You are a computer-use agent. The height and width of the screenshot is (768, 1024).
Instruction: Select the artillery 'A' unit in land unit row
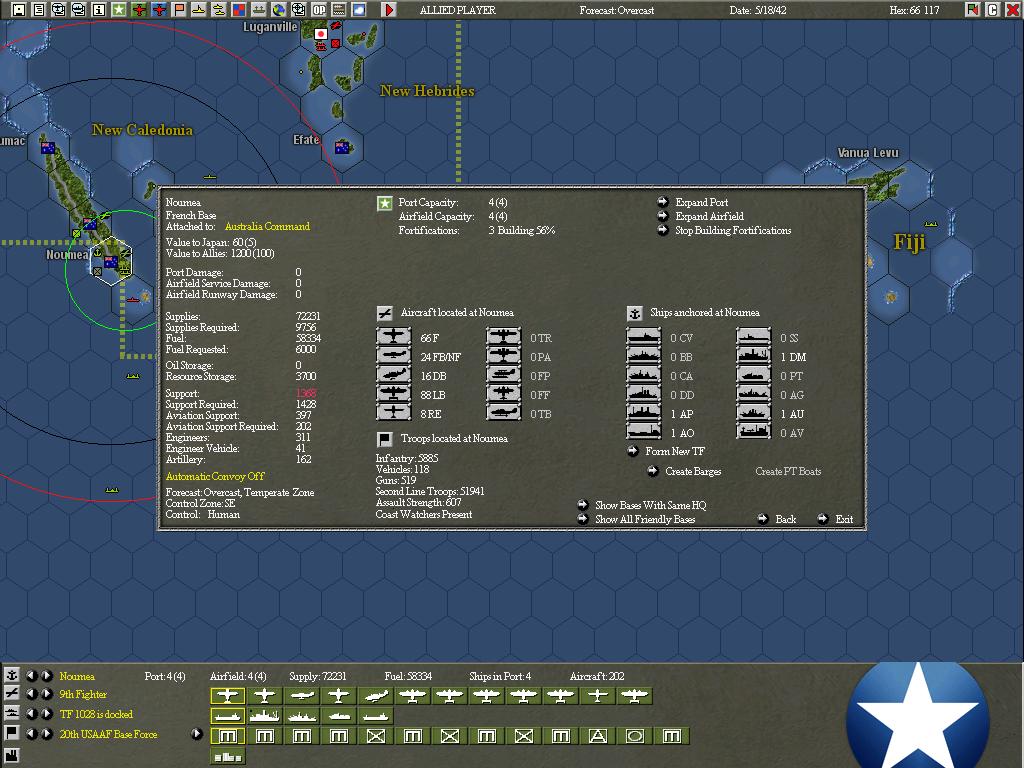598,736
